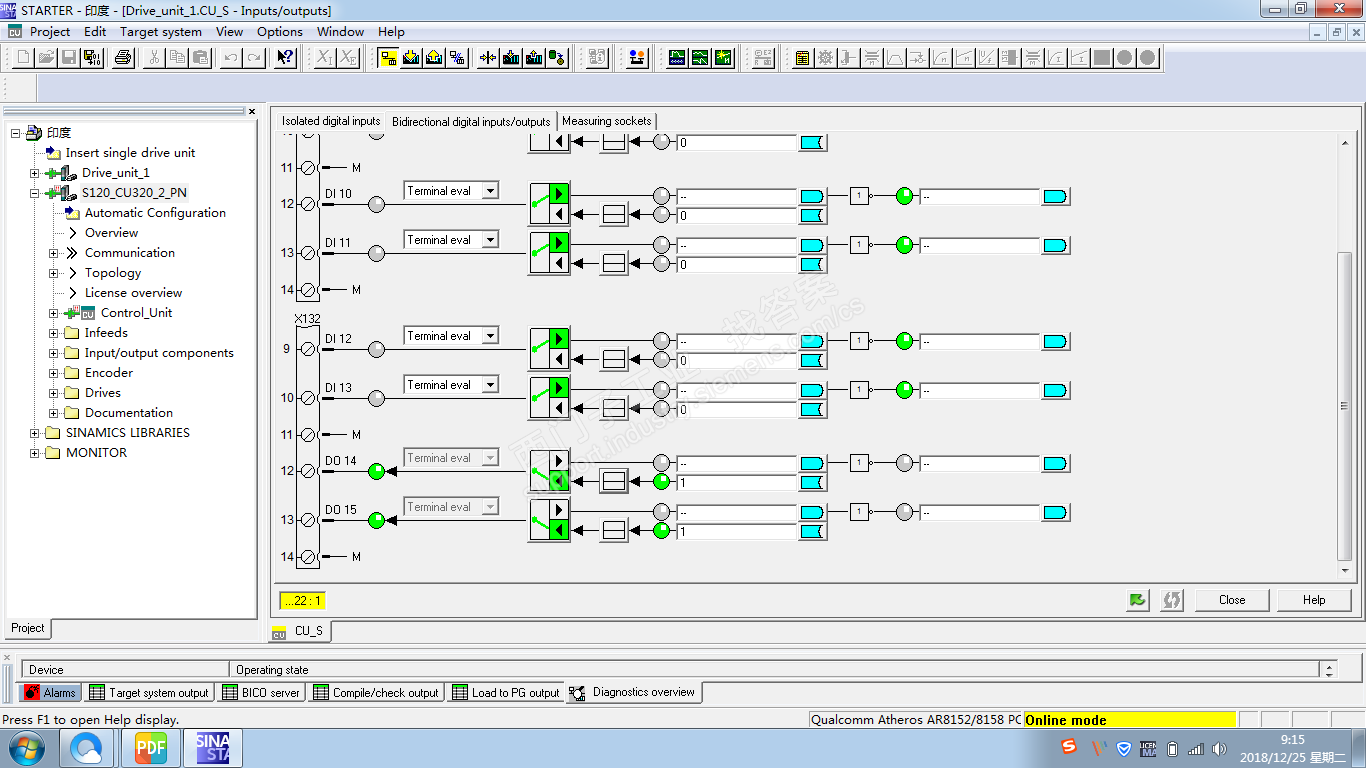Open the Project menu
The height and width of the screenshot is (768, 1366).
point(50,31)
